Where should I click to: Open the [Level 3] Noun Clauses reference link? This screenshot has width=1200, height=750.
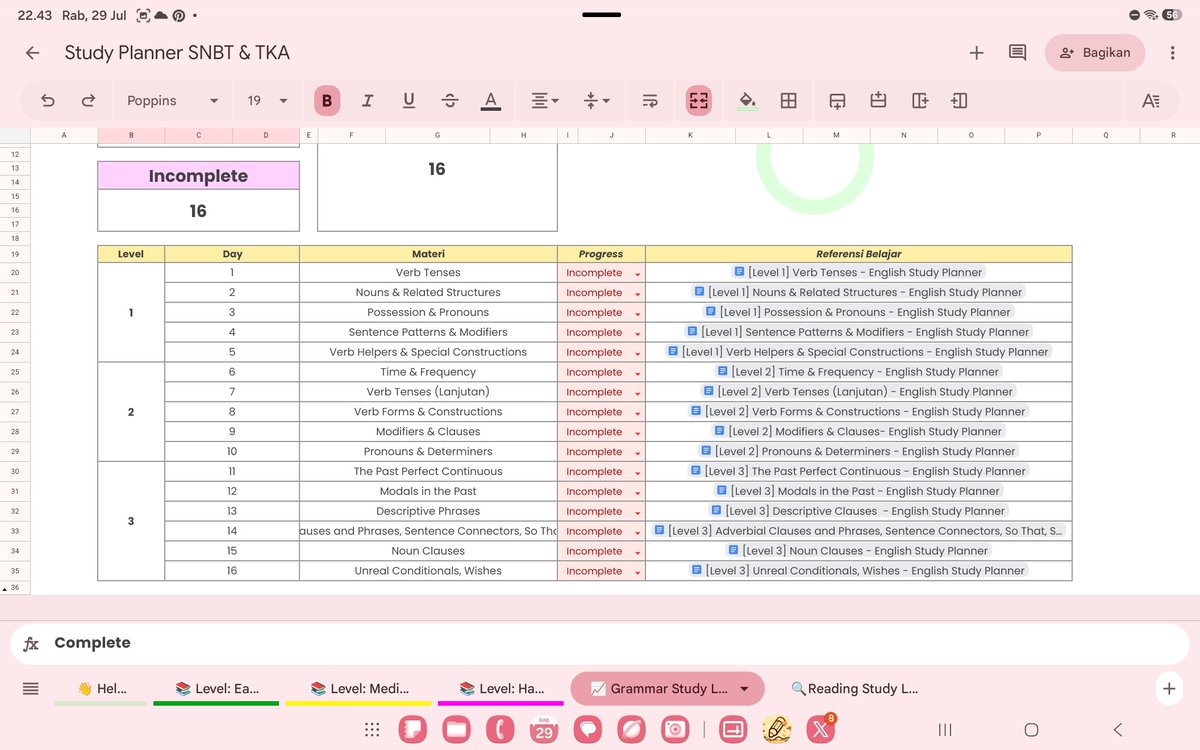[x=858, y=551]
